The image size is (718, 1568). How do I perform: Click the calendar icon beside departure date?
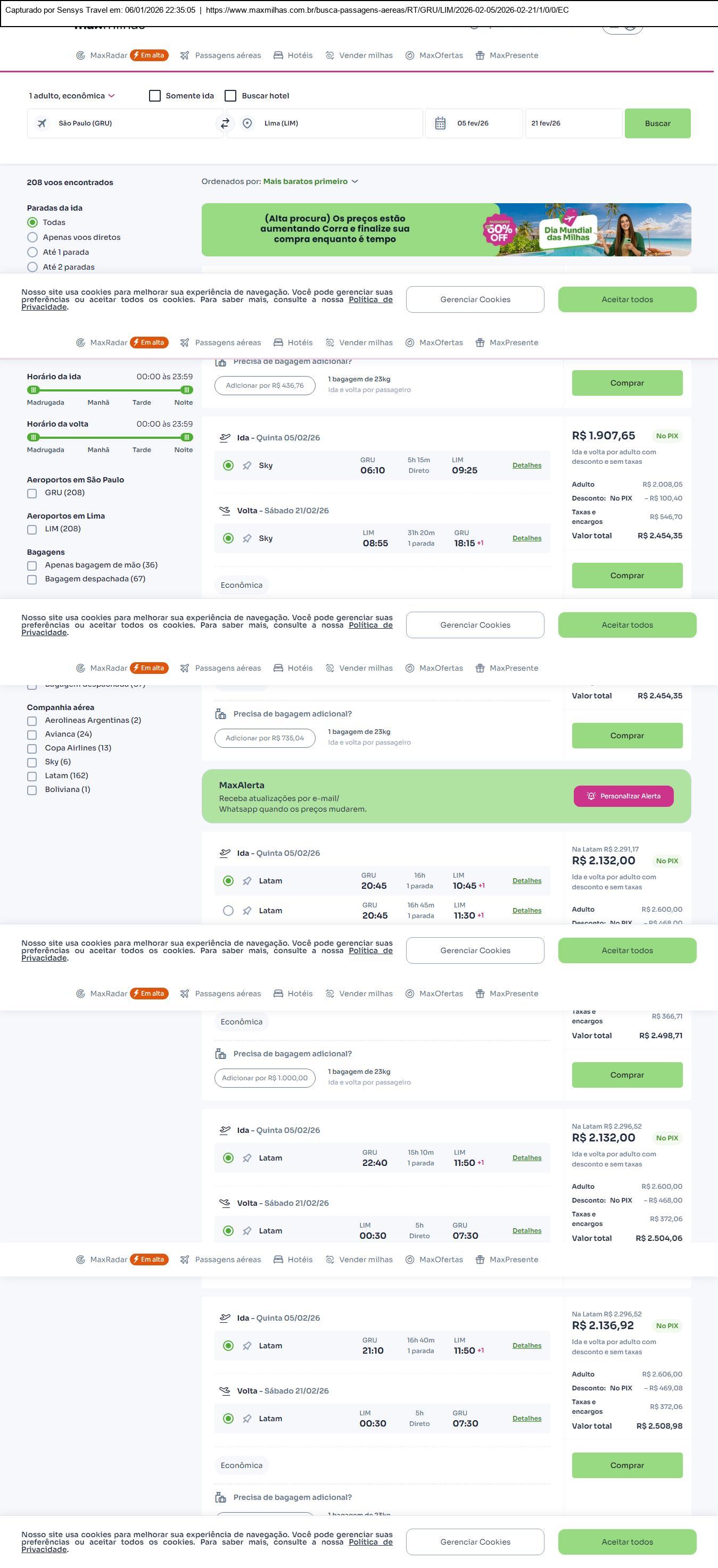[440, 123]
